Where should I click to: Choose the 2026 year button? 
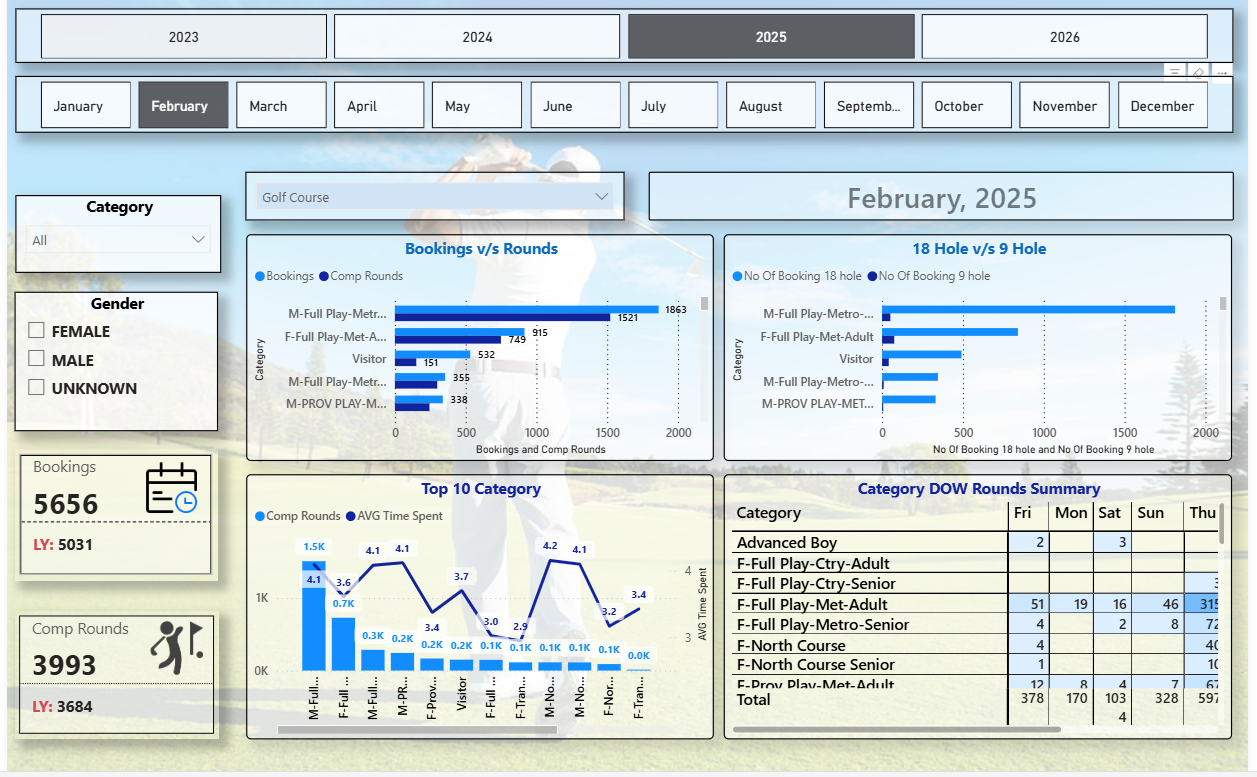point(1064,37)
